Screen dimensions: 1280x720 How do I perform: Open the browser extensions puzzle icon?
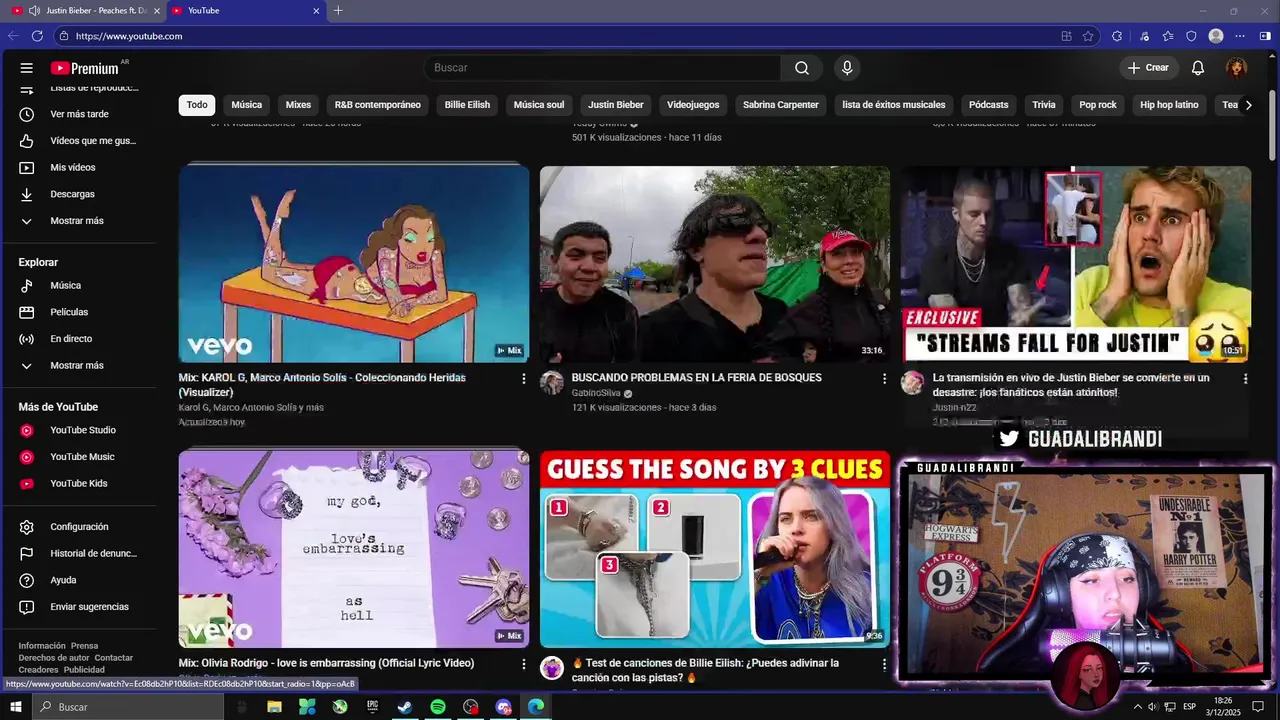1117,36
